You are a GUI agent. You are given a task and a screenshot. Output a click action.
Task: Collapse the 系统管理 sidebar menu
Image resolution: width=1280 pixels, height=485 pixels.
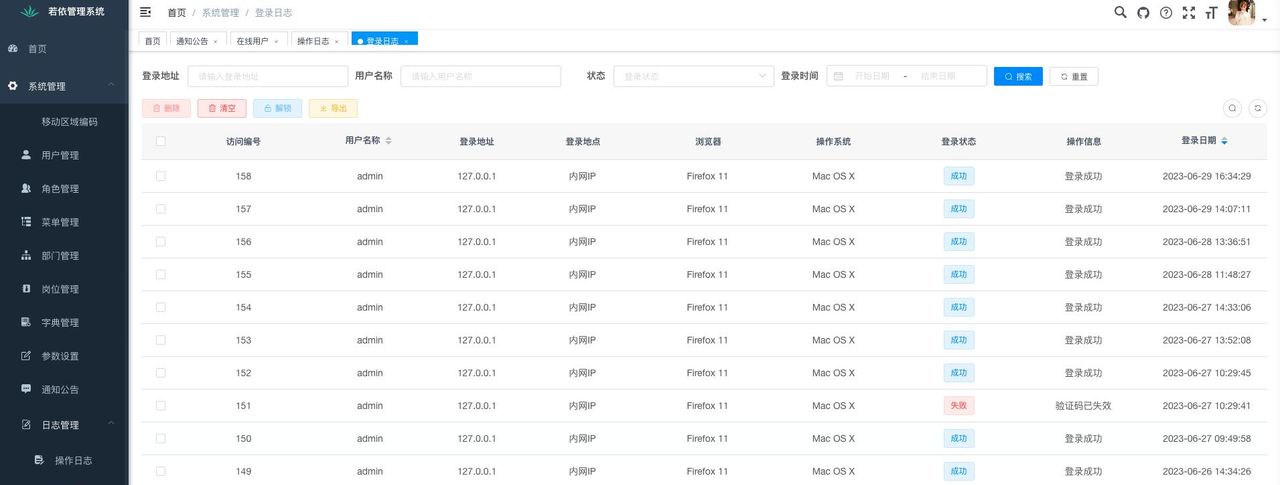pos(112,86)
